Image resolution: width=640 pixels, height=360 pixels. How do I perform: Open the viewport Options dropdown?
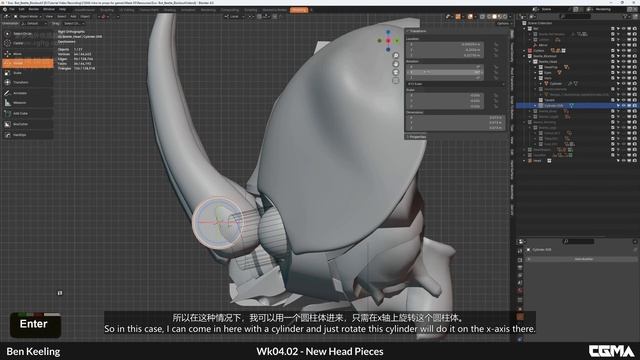[503, 24]
